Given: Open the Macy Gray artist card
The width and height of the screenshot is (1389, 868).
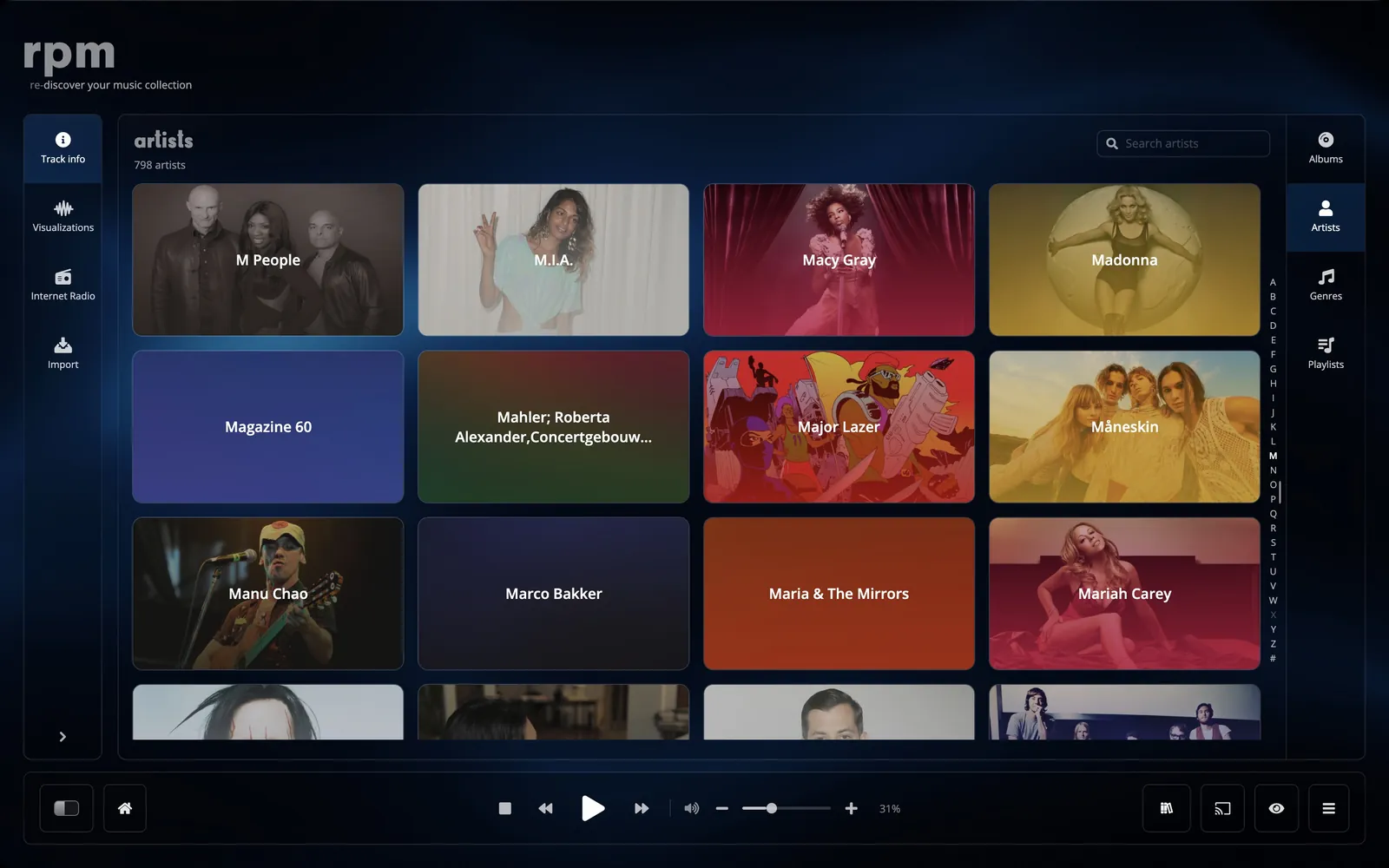Looking at the screenshot, I should coord(839,260).
